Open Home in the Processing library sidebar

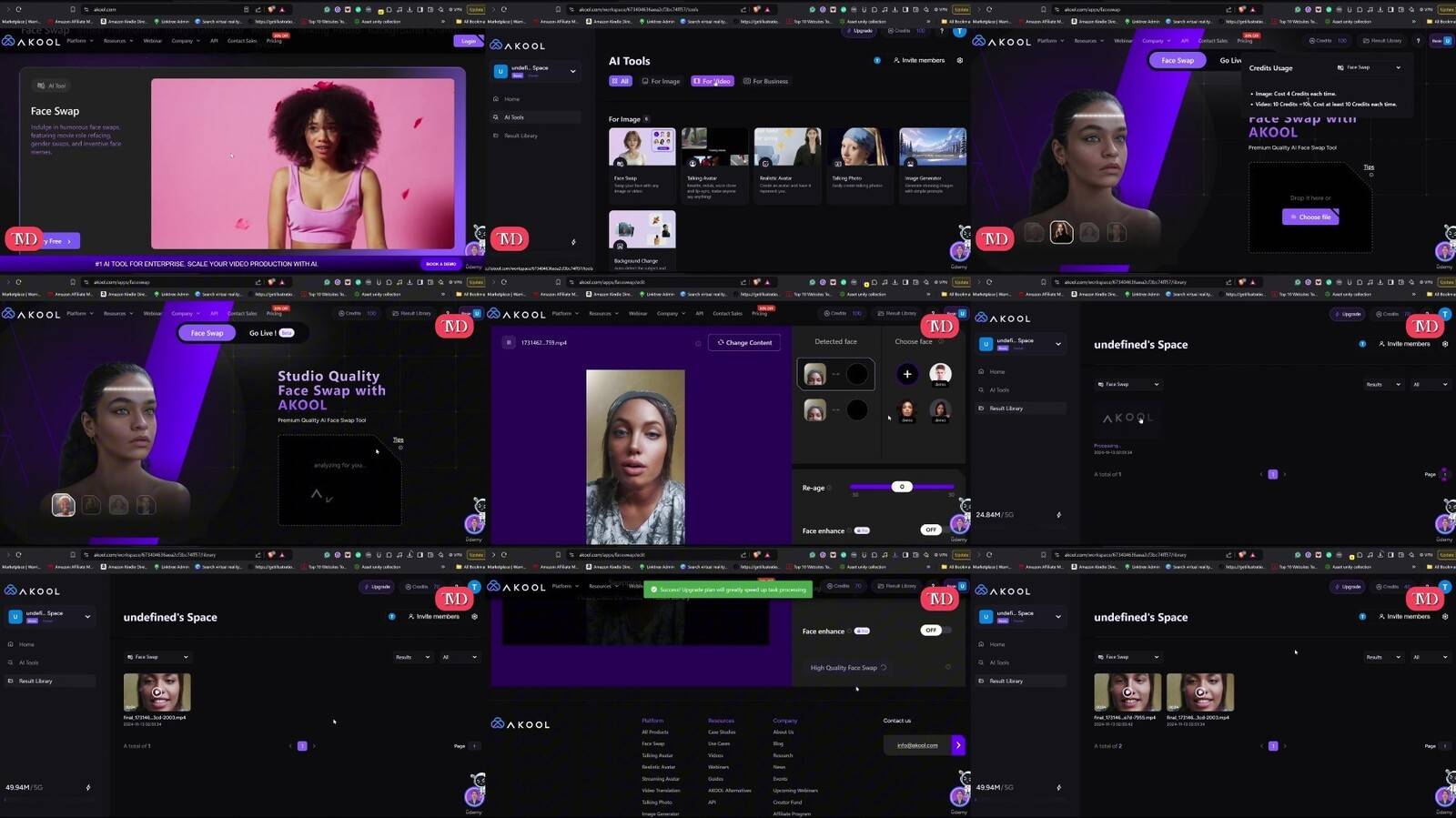click(1021, 371)
